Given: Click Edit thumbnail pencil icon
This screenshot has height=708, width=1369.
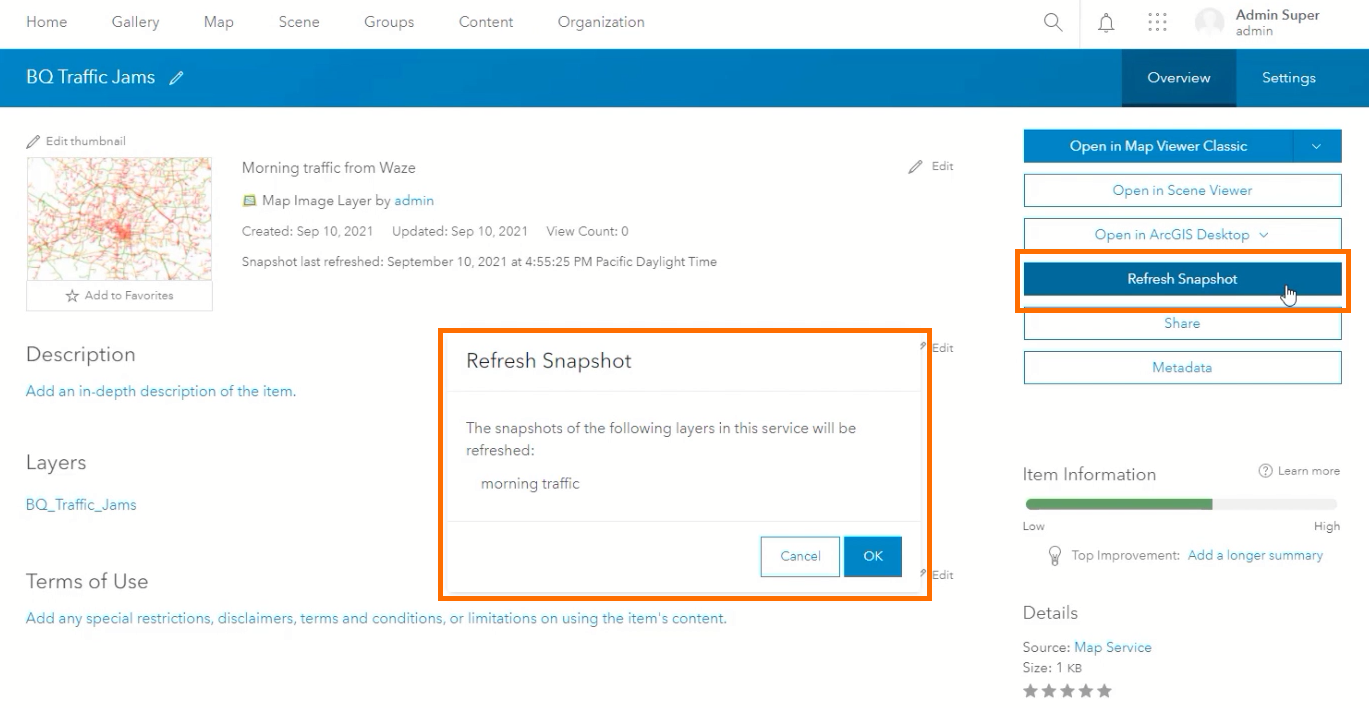Looking at the screenshot, I should click(x=34, y=141).
